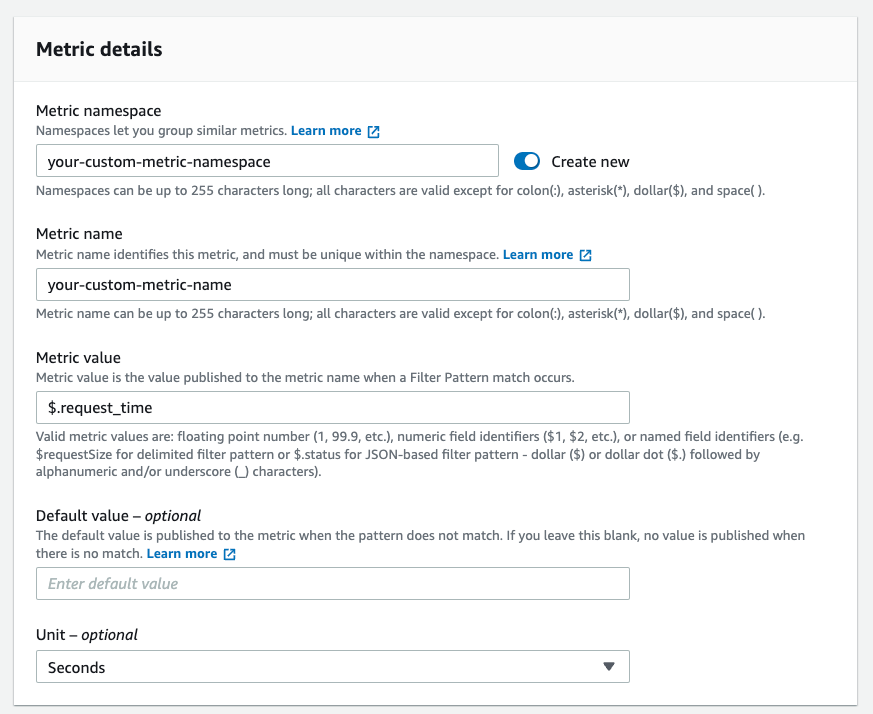873x714 pixels.
Task: Open the Learn more link for Default value
Action: pyautogui.click(x=182, y=554)
